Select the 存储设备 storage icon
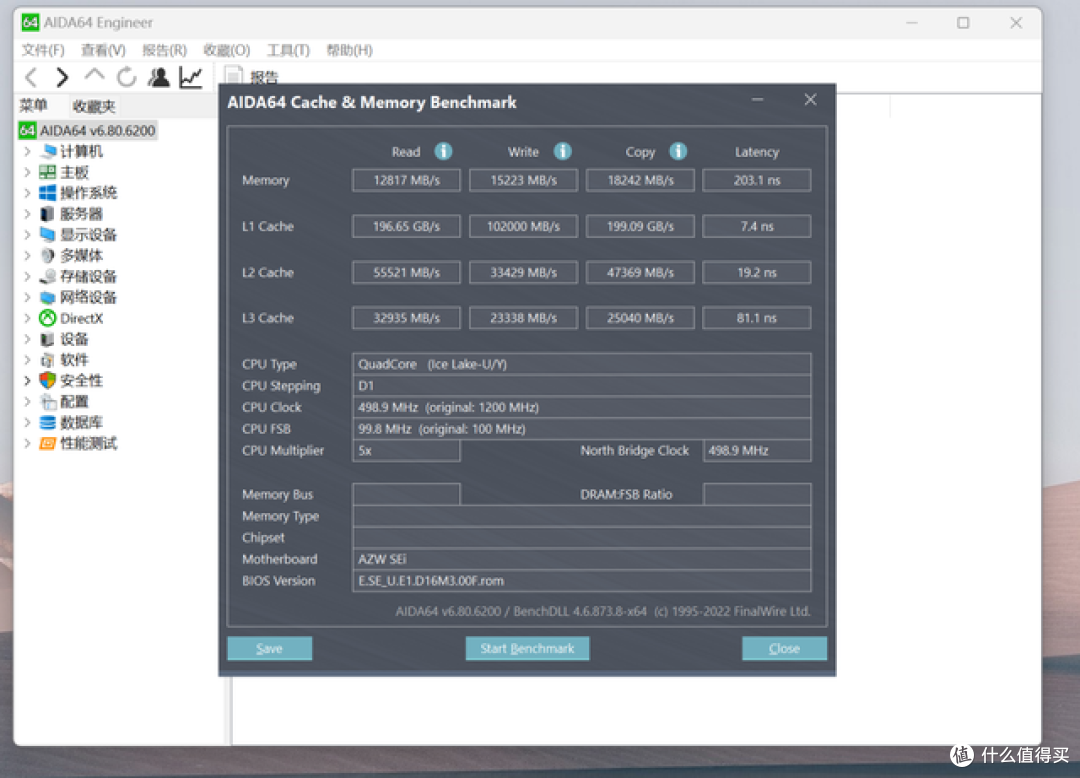Viewport: 1080px width, 778px height. pyautogui.click(x=48, y=277)
